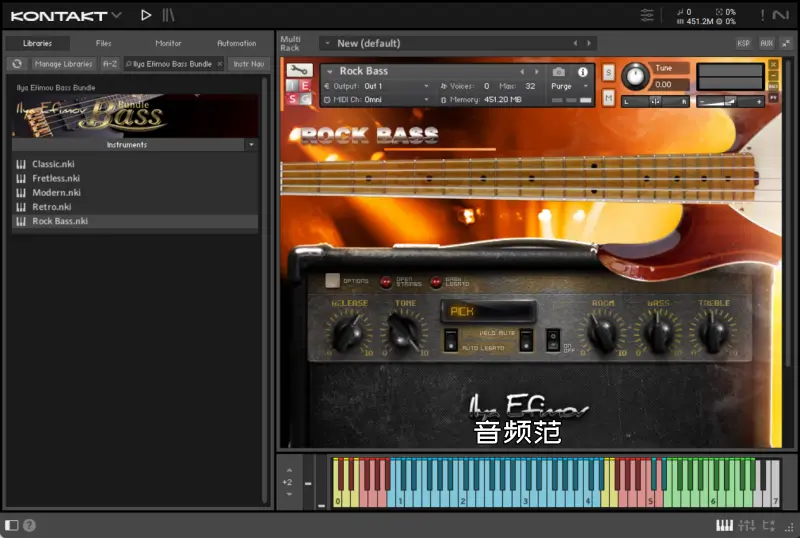Open the New (default) multi dropdown
Viewport: 800px width, 538px height.
tap(328, 43)
